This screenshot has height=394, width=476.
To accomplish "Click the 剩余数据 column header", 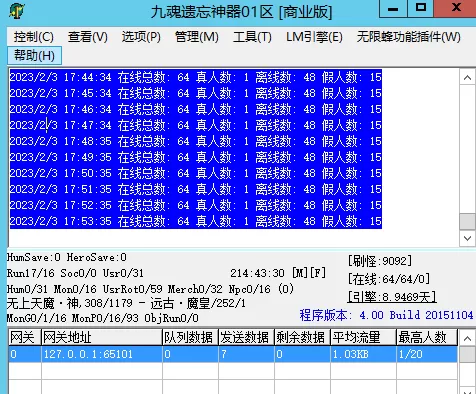I will [x=303, y=337].
